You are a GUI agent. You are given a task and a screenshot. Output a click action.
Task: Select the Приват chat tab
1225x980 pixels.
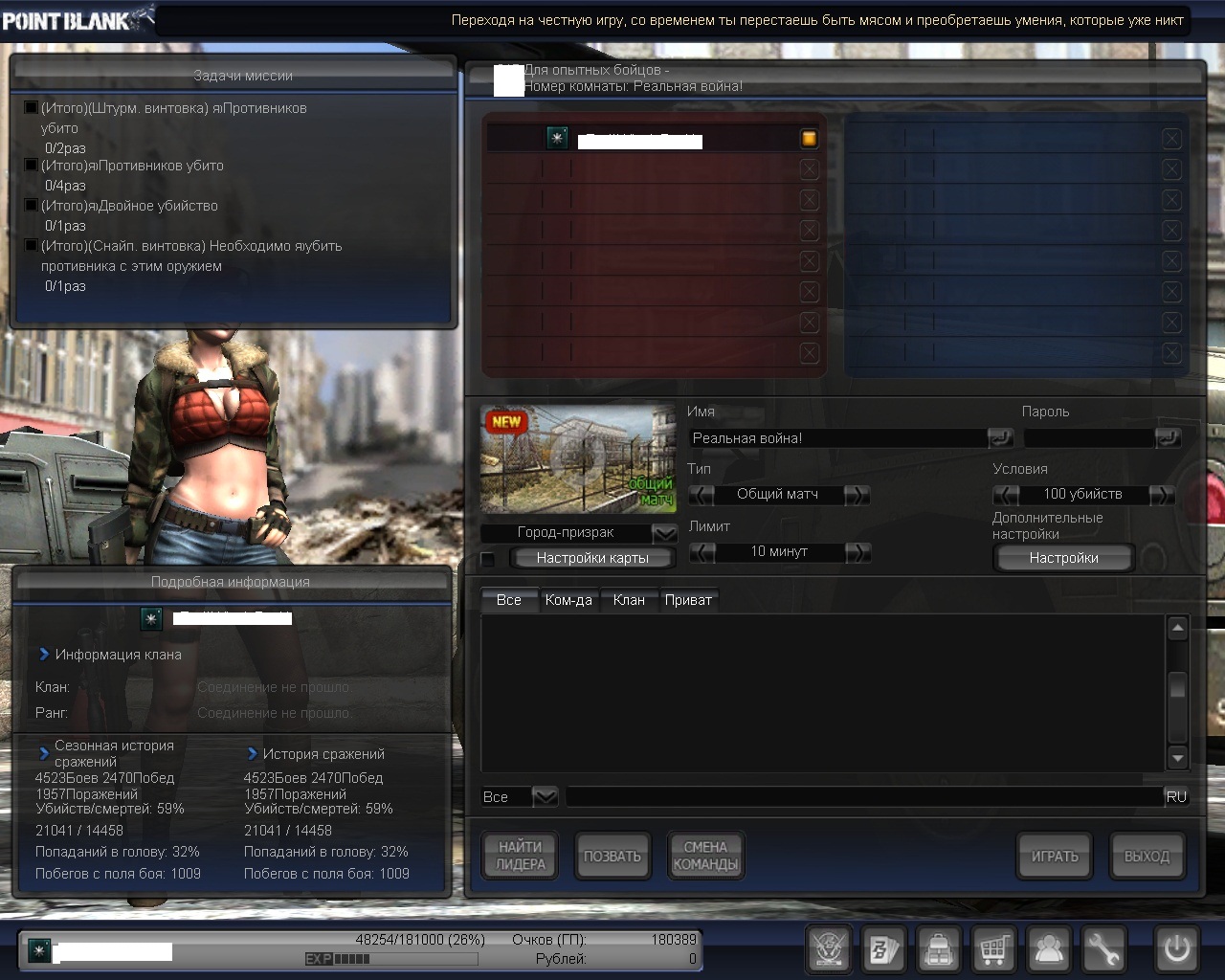pyautogui.click(x=688, y=600)
